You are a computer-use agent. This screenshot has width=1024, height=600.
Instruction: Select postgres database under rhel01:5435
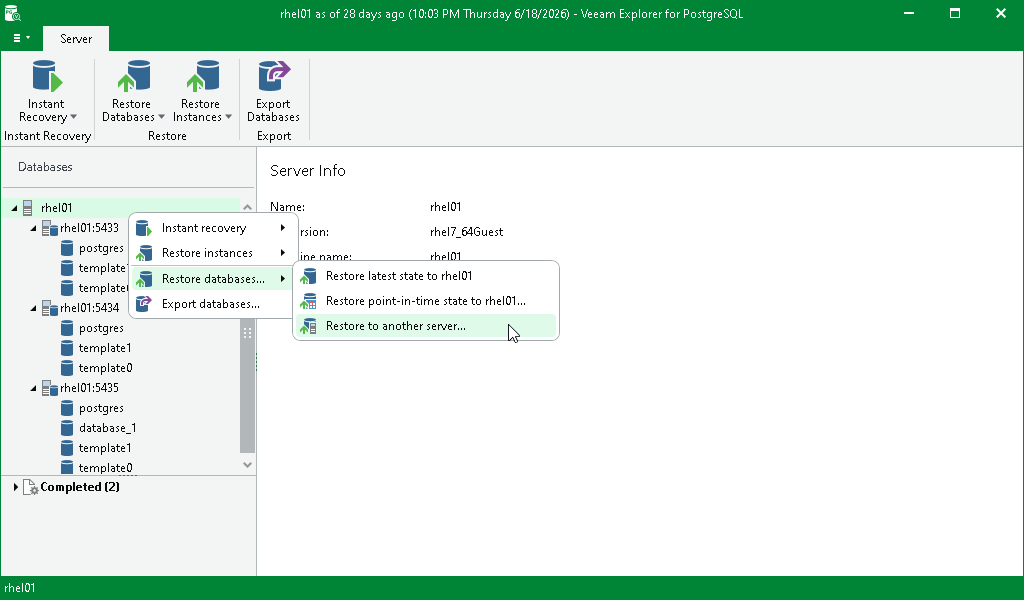tap(101, 408)
